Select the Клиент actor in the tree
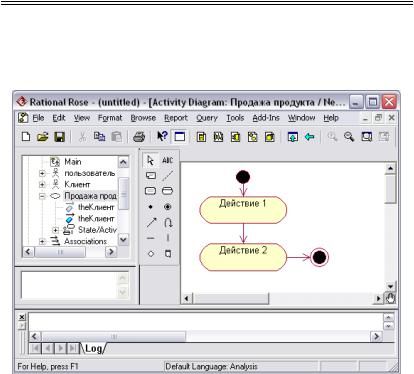This screenshot has height=374, width=414. [77, 184]
